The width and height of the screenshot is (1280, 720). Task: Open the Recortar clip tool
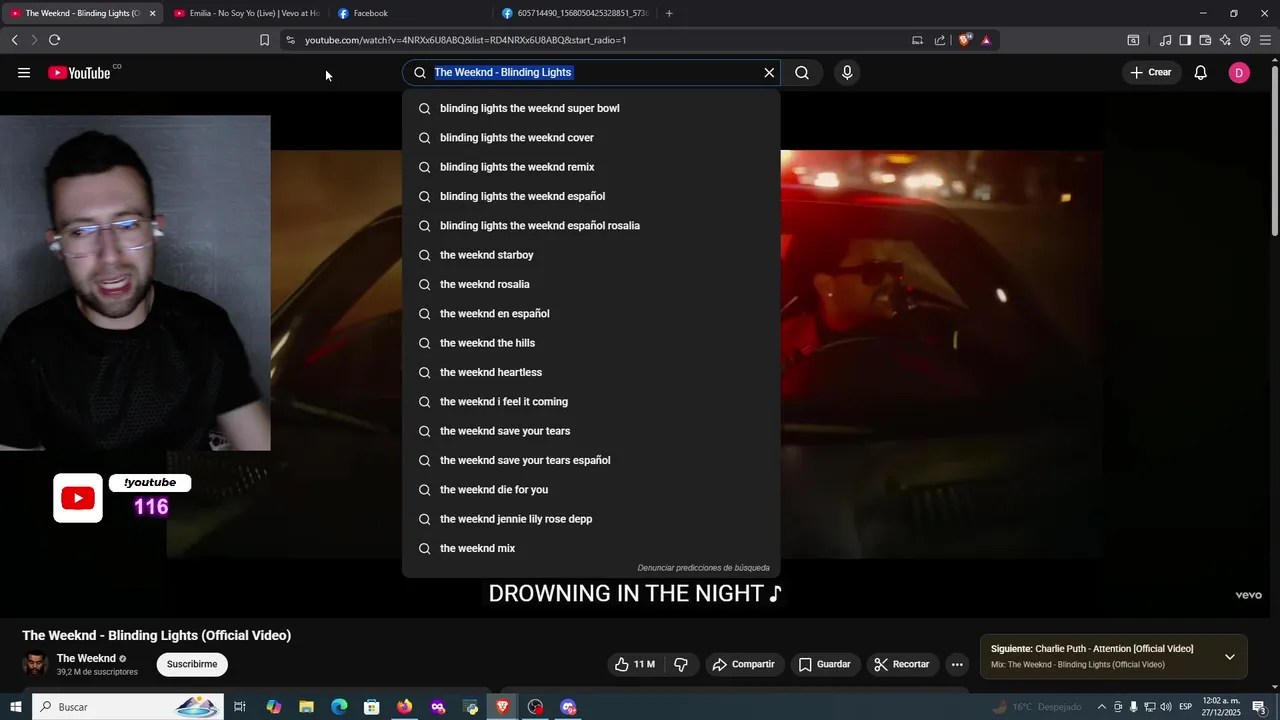coord(902,664)
